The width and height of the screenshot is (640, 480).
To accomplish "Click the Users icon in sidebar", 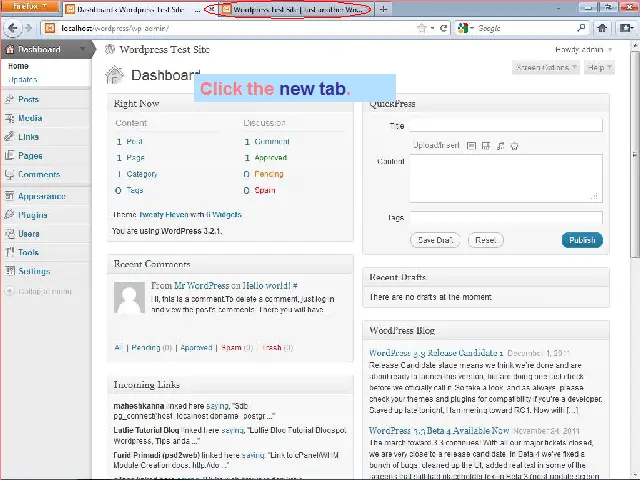I will click(x=9, y=233).
